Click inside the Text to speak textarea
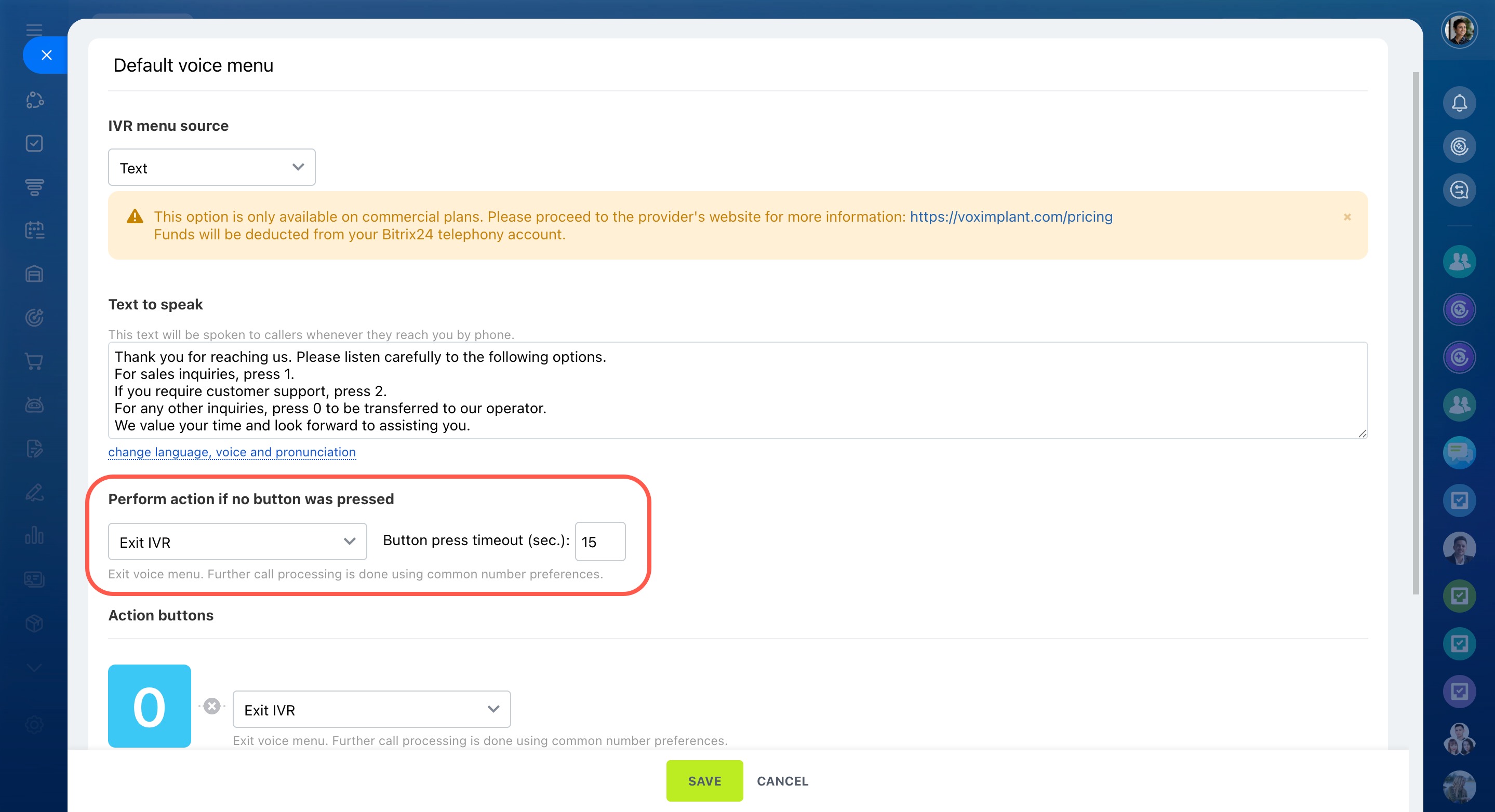 tap(738, 390)
